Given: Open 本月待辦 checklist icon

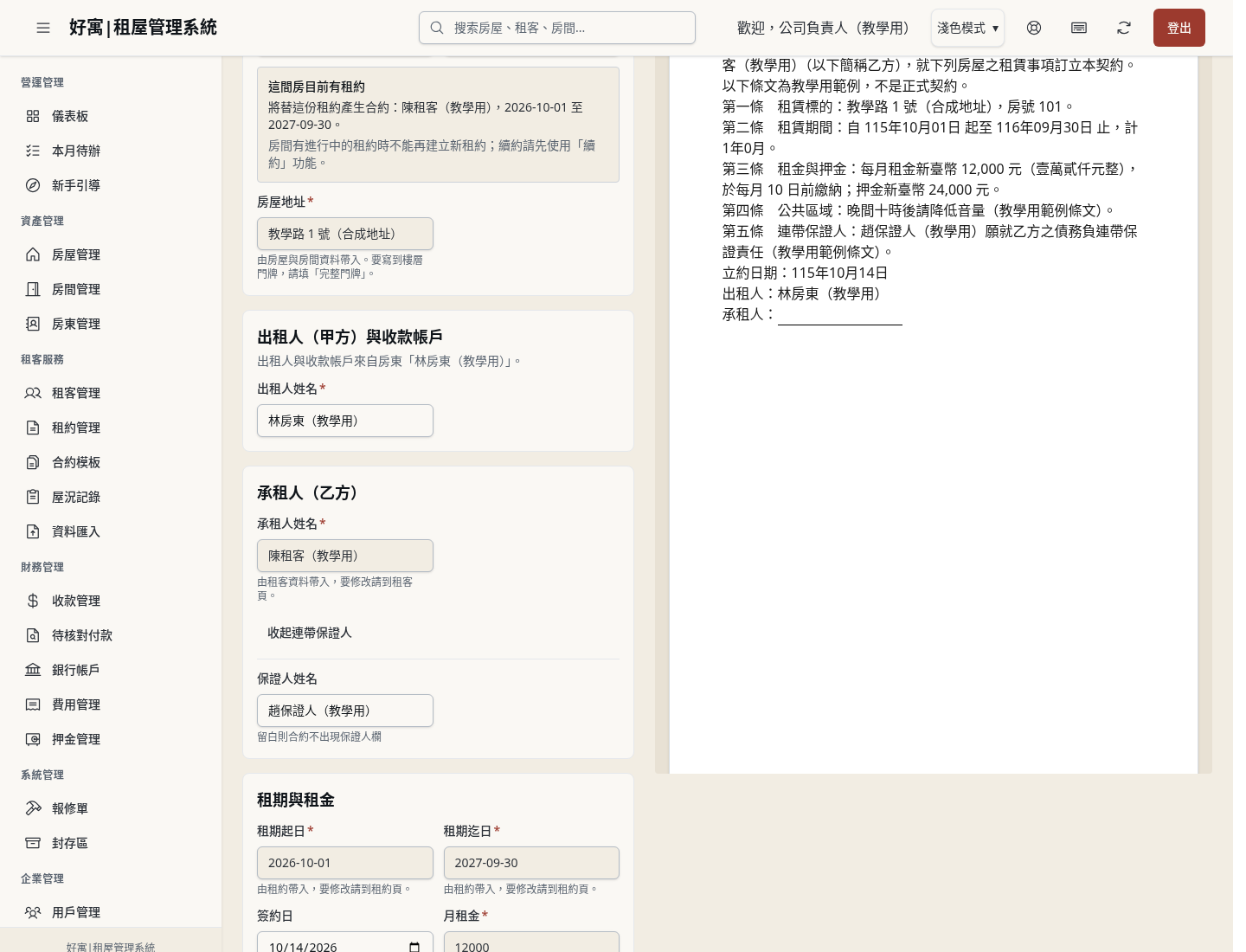Looking at the screenshot, I should click(33, 151).
